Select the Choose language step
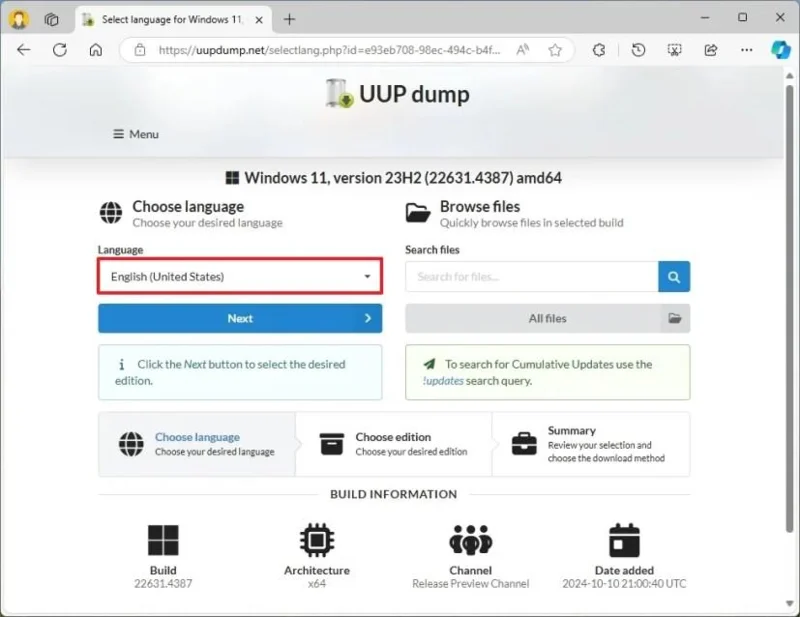Screen dimensions: 800x617 click(x=197, y=444)
